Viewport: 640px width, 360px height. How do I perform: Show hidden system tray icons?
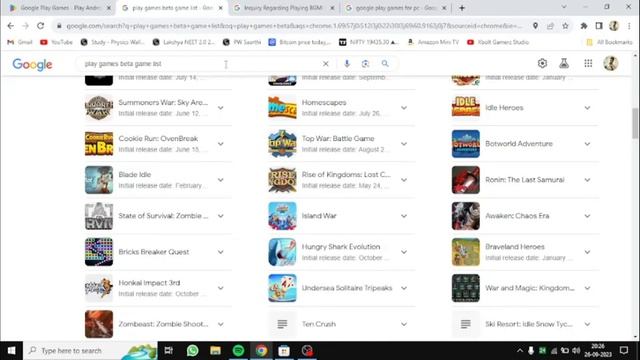click(x=519, y=351)
